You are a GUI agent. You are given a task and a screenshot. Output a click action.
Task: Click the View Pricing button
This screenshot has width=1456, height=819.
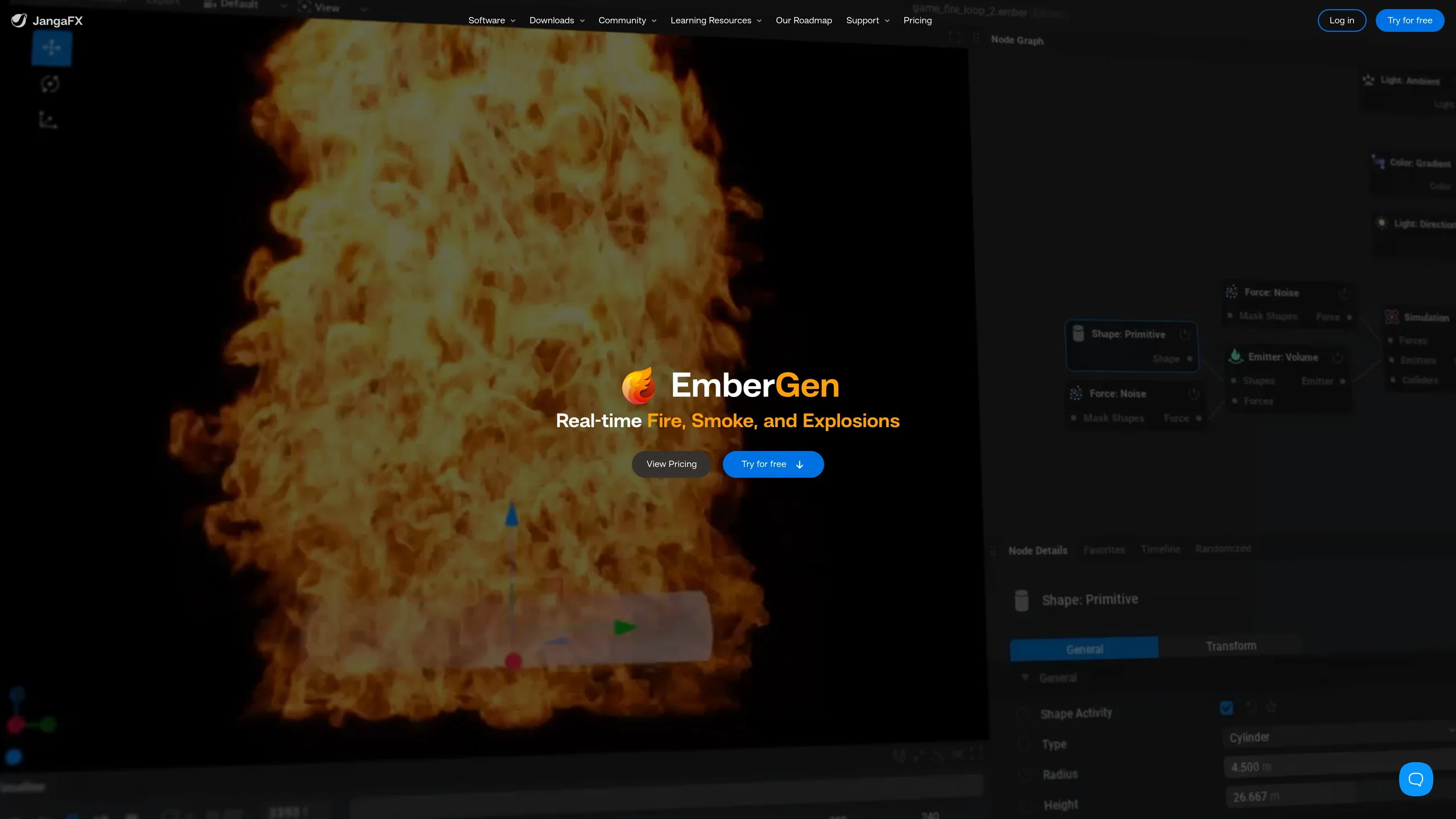[671, 464]
